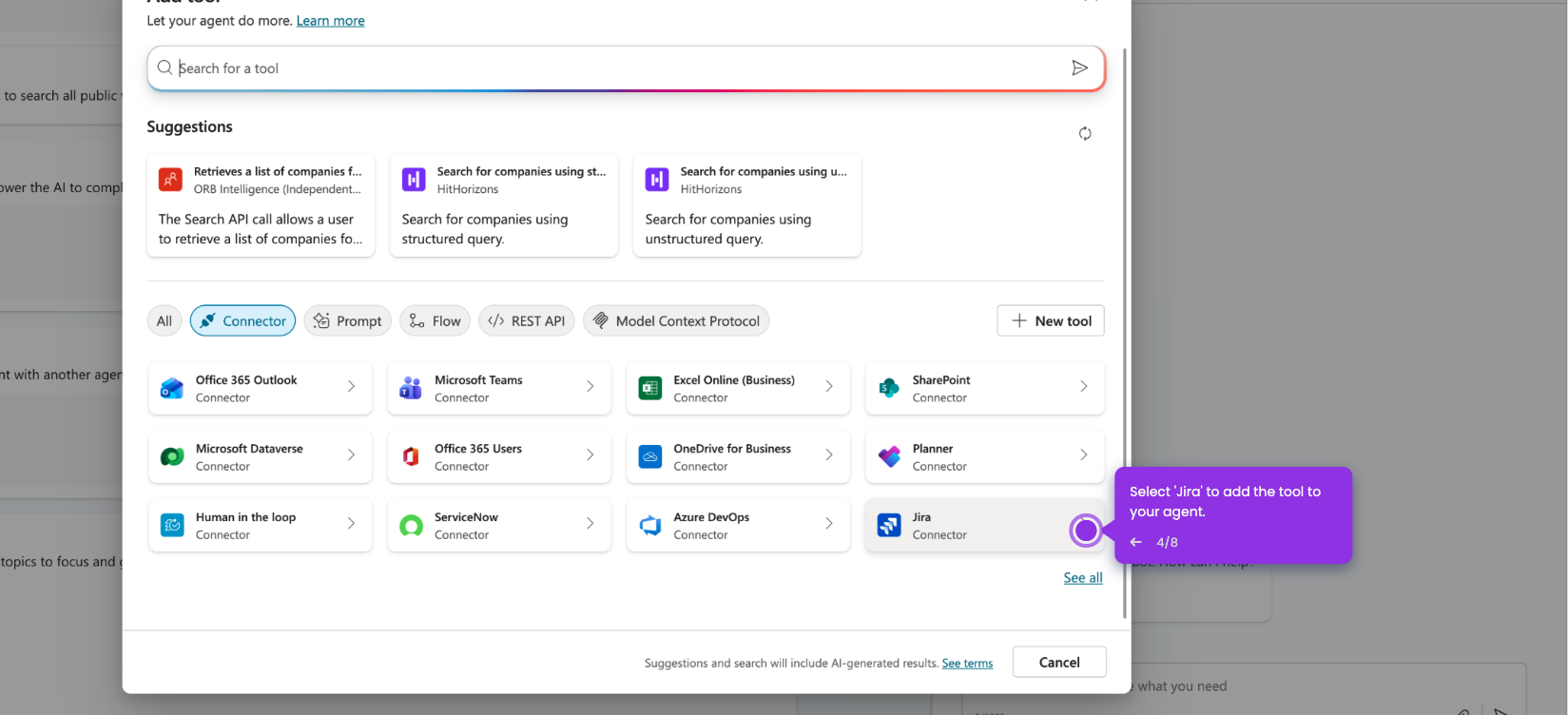This screenshot has height=715, width=1568.
Task: Open Retrieves a list of companies suggestion
Action: tap(261, 205)
